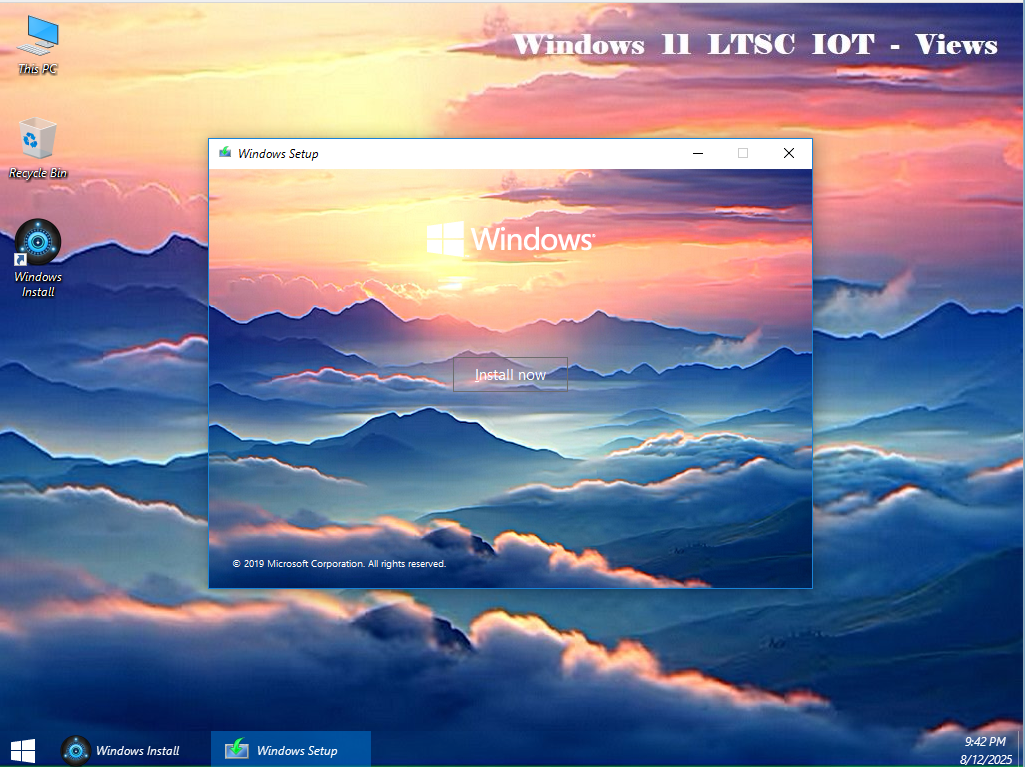Activate Windows Setup taskbar button
Image resolution: width=1025 pixels, height=767 pixels.
tap(291, 750)
